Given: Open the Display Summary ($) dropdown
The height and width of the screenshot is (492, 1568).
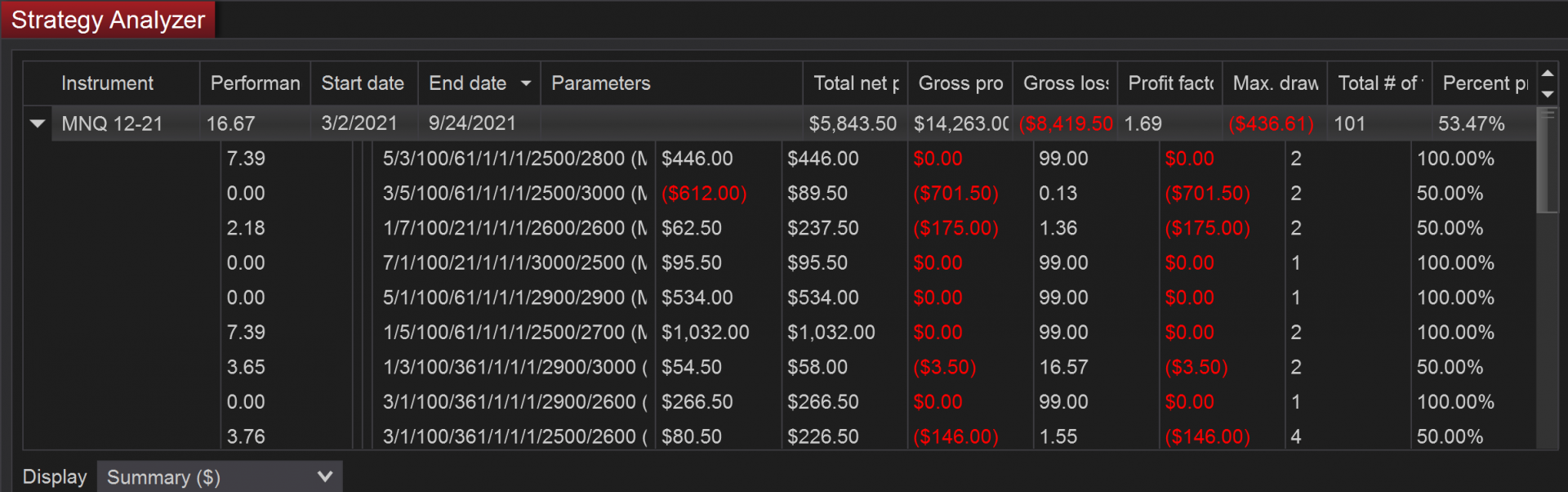Looking at the screenshot, I should coord(219,477).
